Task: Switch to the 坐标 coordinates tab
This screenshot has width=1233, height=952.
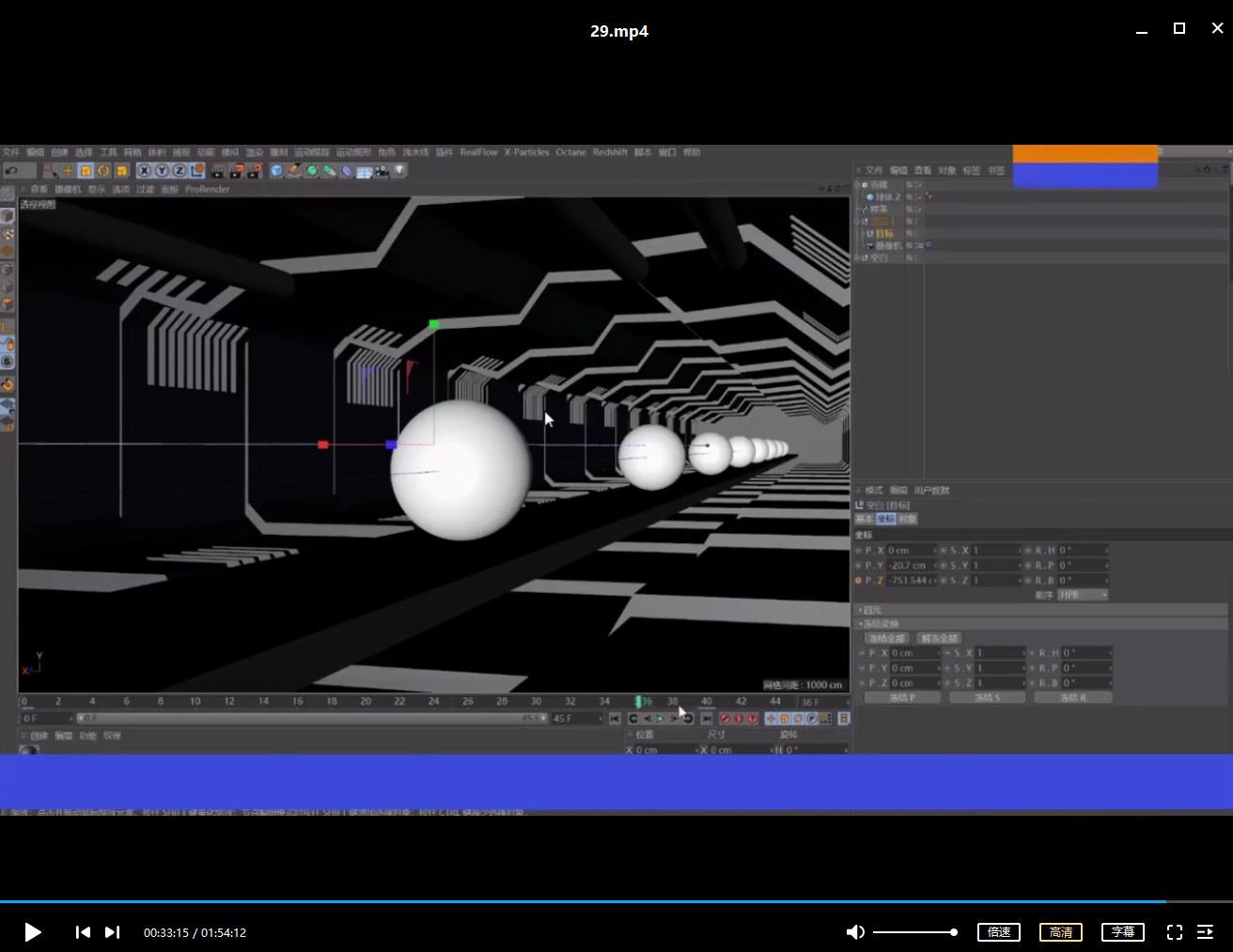Action: [885, 519]
